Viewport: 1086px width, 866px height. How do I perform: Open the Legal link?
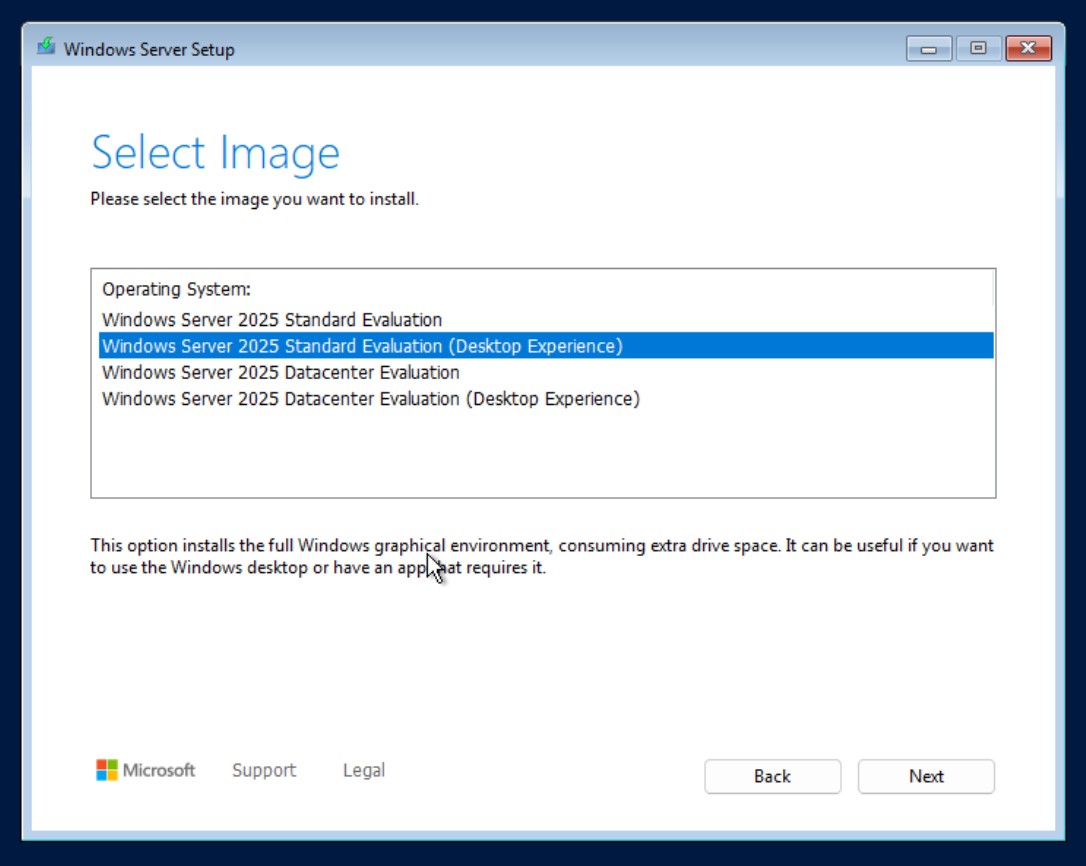(x=364, y=770)
